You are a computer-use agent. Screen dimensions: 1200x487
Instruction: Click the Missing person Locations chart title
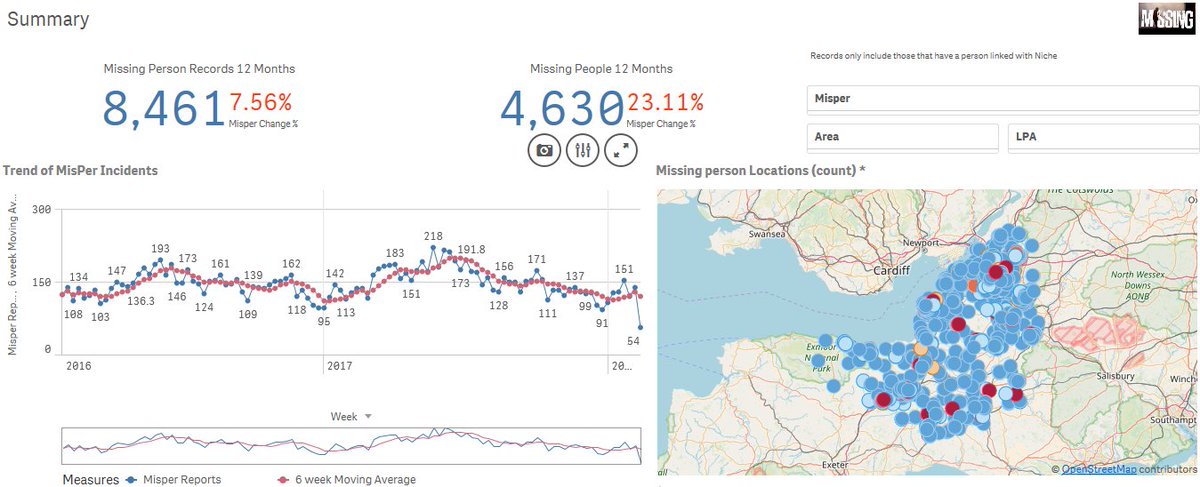(760, 171)
